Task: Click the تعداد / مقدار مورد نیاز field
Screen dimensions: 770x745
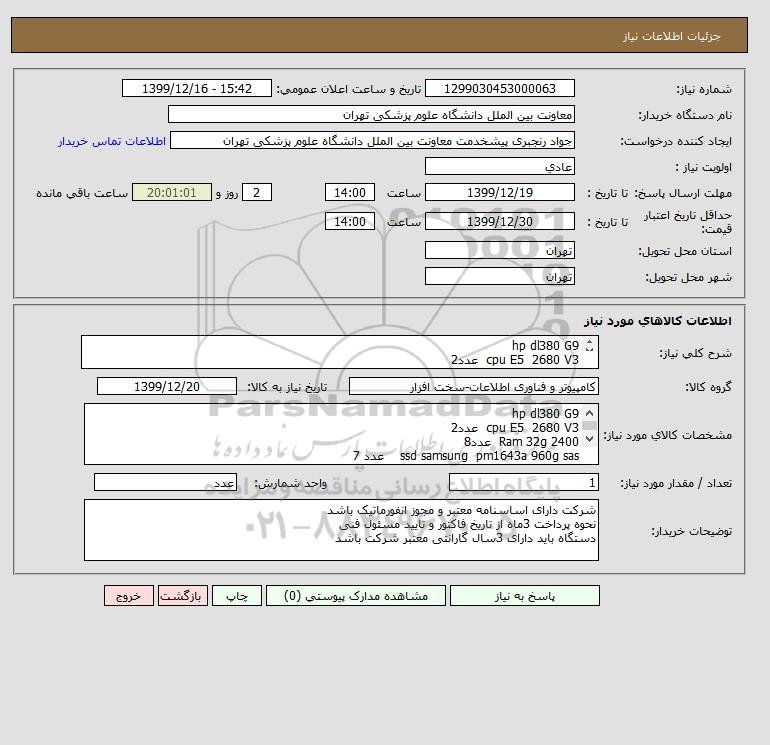Action: pos(523,482)
